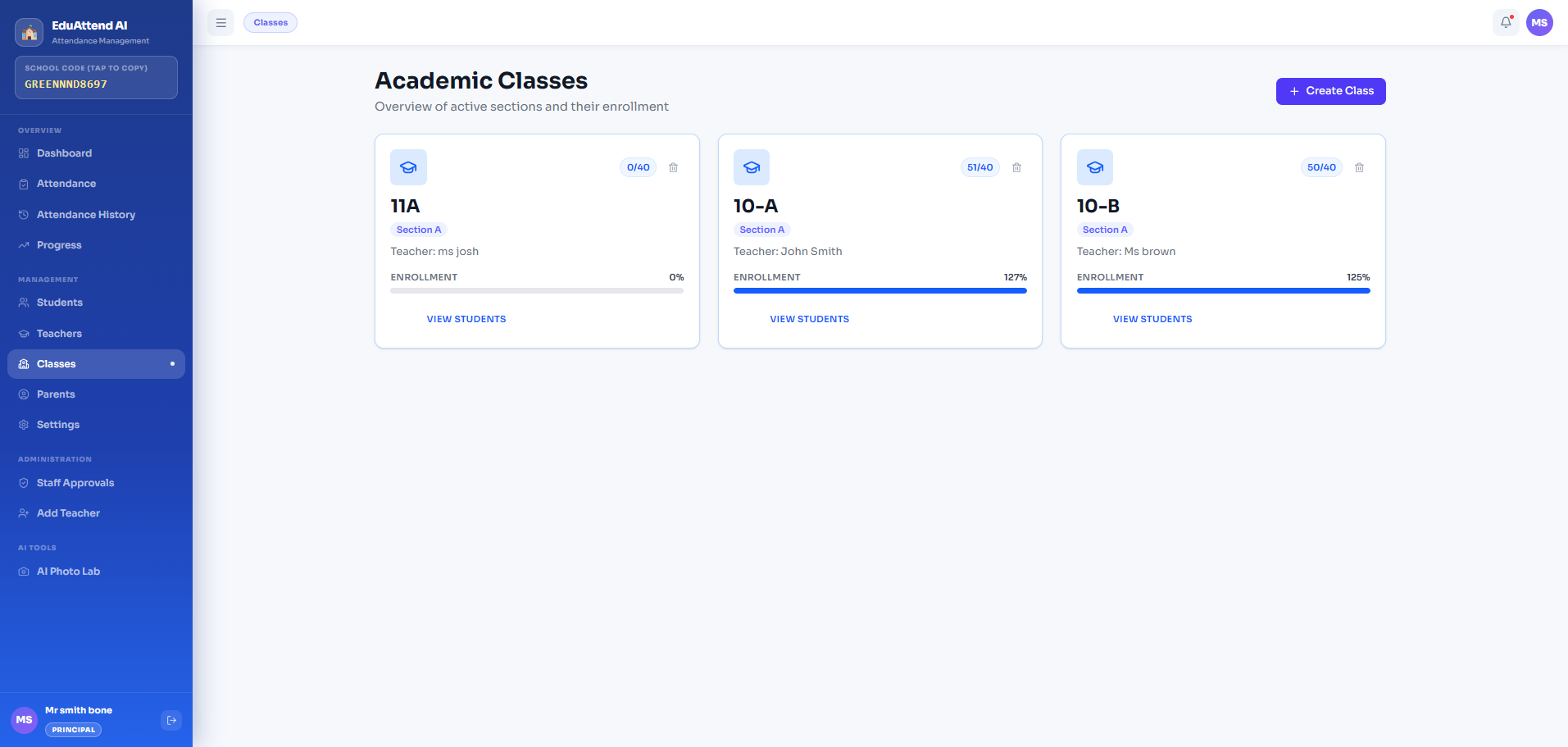
Task: Click the 51/40 capacity badge on 10-A
Action: coord(979,167)
